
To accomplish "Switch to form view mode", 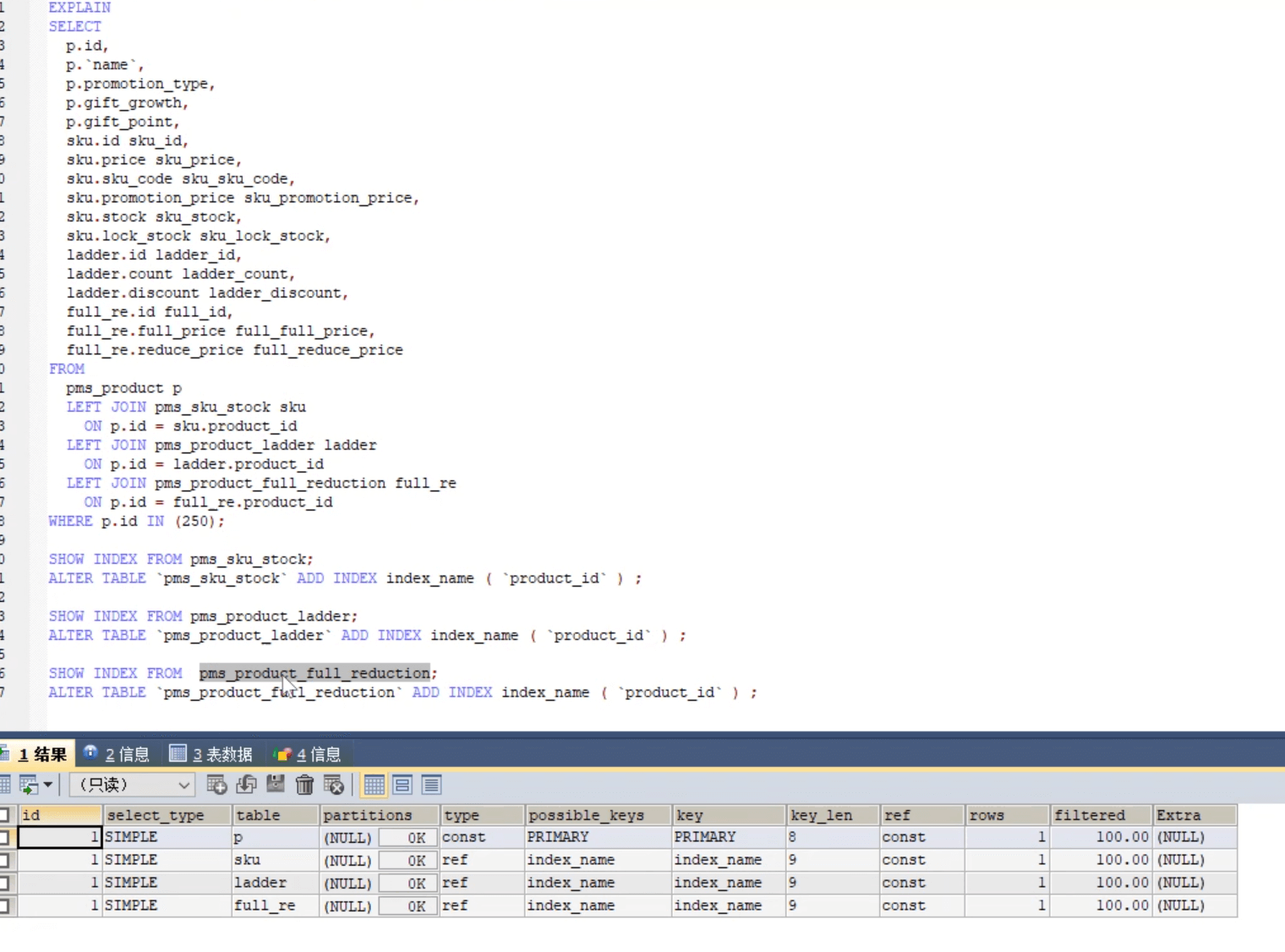I will click(402, 785).
